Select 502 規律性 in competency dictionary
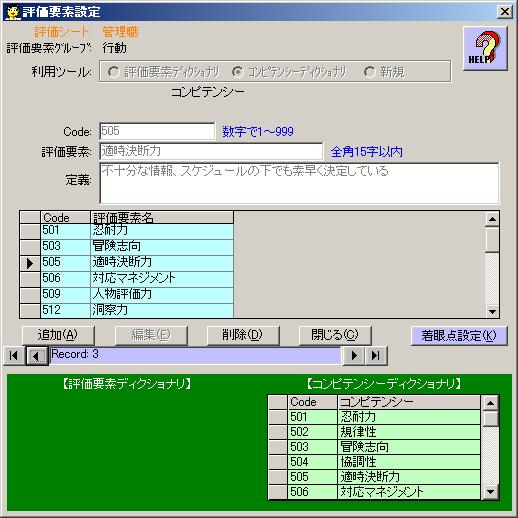This screenshot has width=518, height=518. [384, 432]
